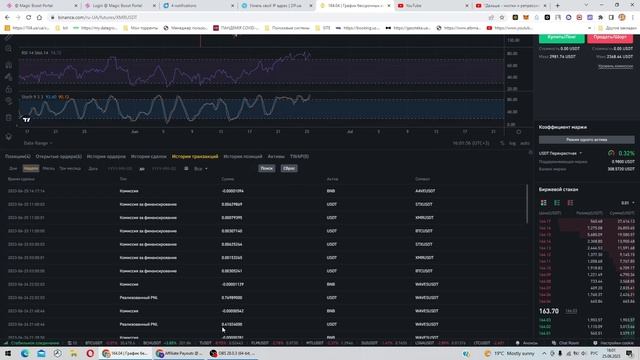Open the Настройки cookie footer item
640x360 pixels.
click(x=614, y=343)
